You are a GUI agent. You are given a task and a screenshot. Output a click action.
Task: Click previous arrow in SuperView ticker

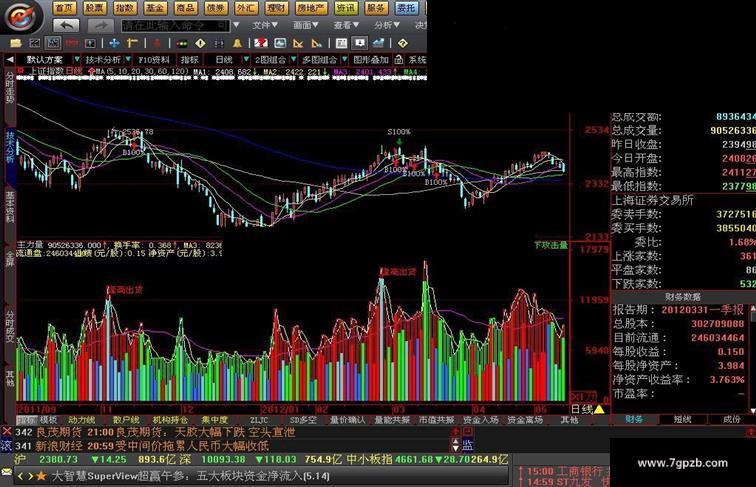coord(20,476)
